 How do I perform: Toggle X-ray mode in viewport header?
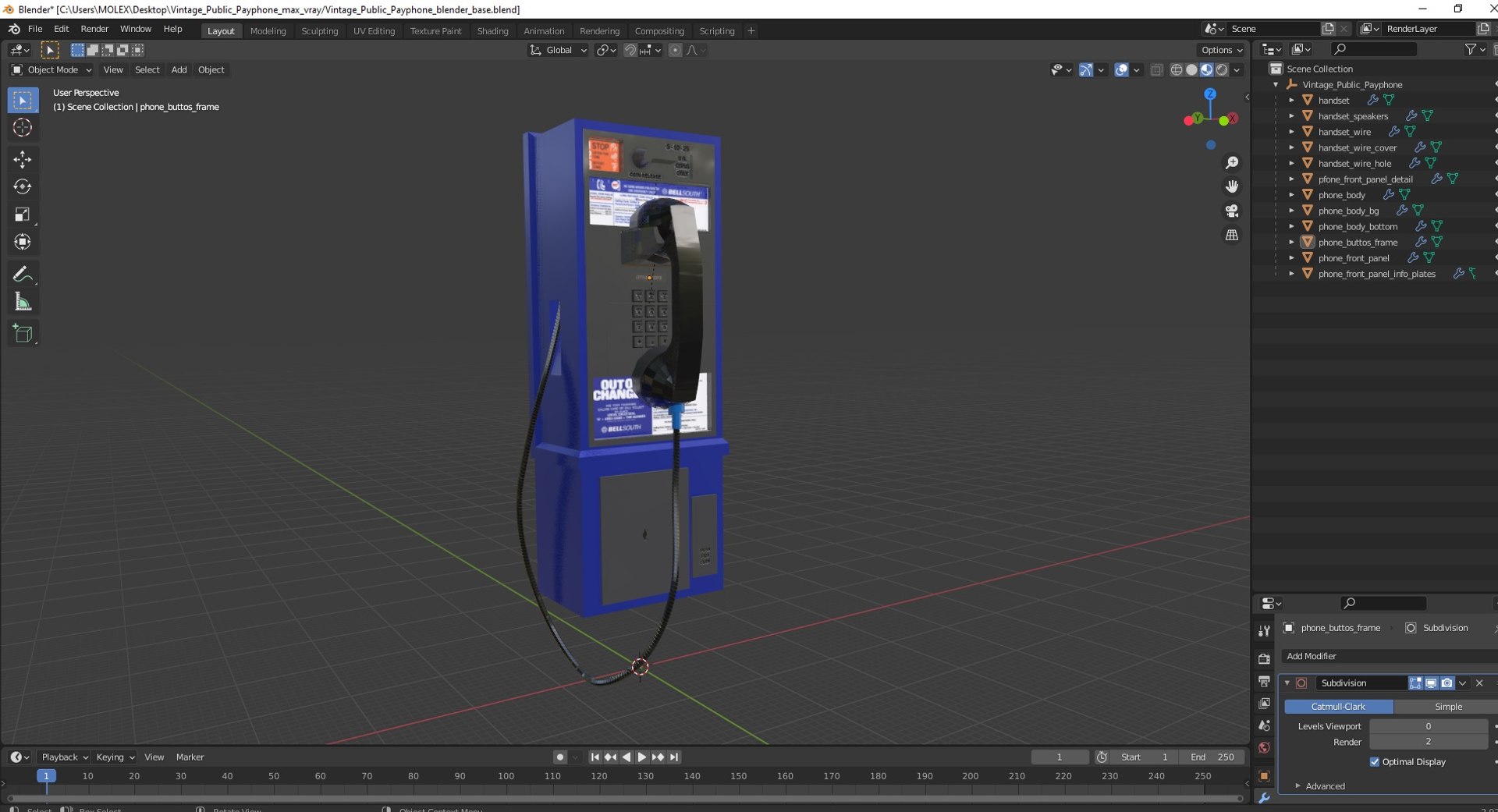(1156, 70)
